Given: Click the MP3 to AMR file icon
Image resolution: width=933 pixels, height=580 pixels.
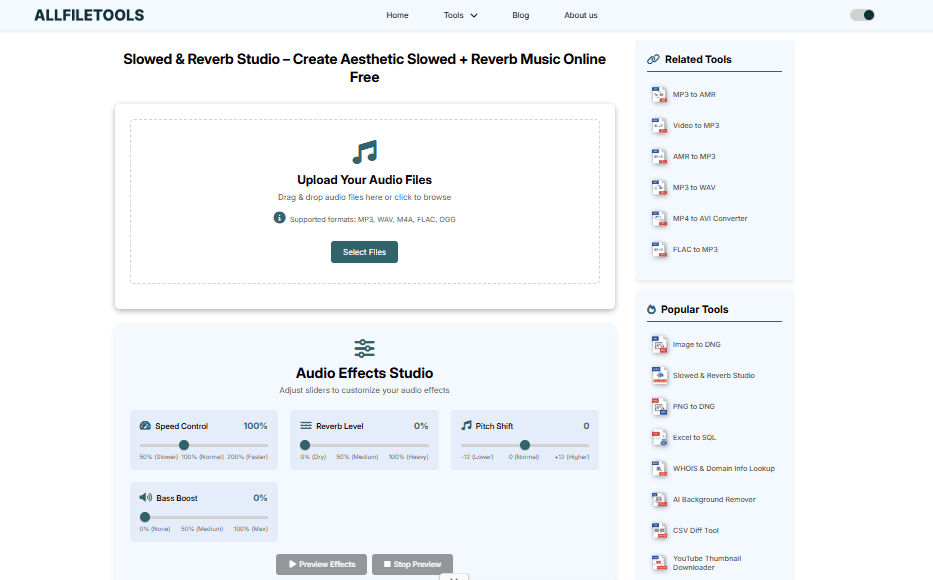Looking at the screenshot, I should [x=659, y=95].
